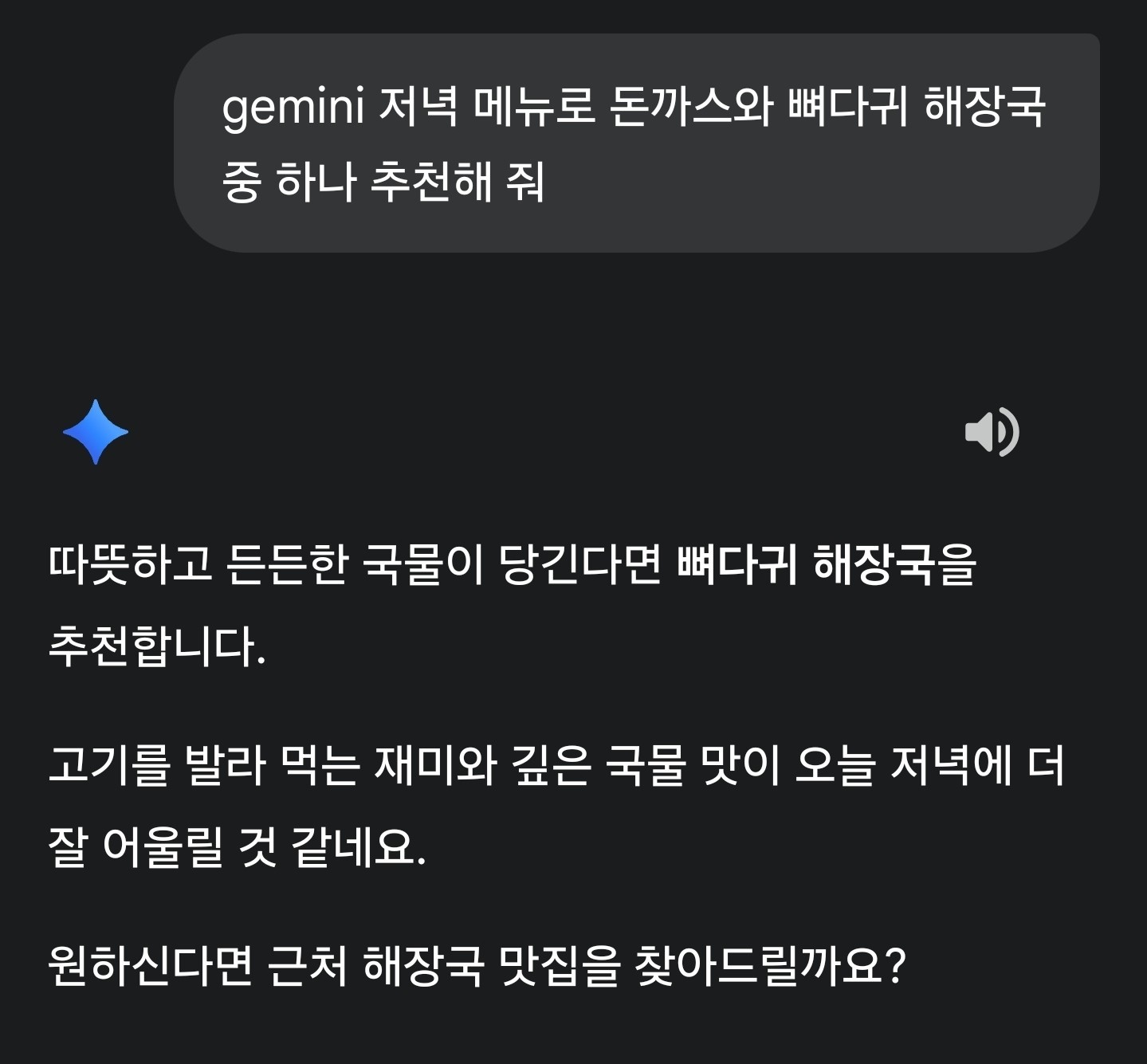Tap the line "잘 어울릴 것 같네요."
1147x1064 pixels.
pos(237,846)
